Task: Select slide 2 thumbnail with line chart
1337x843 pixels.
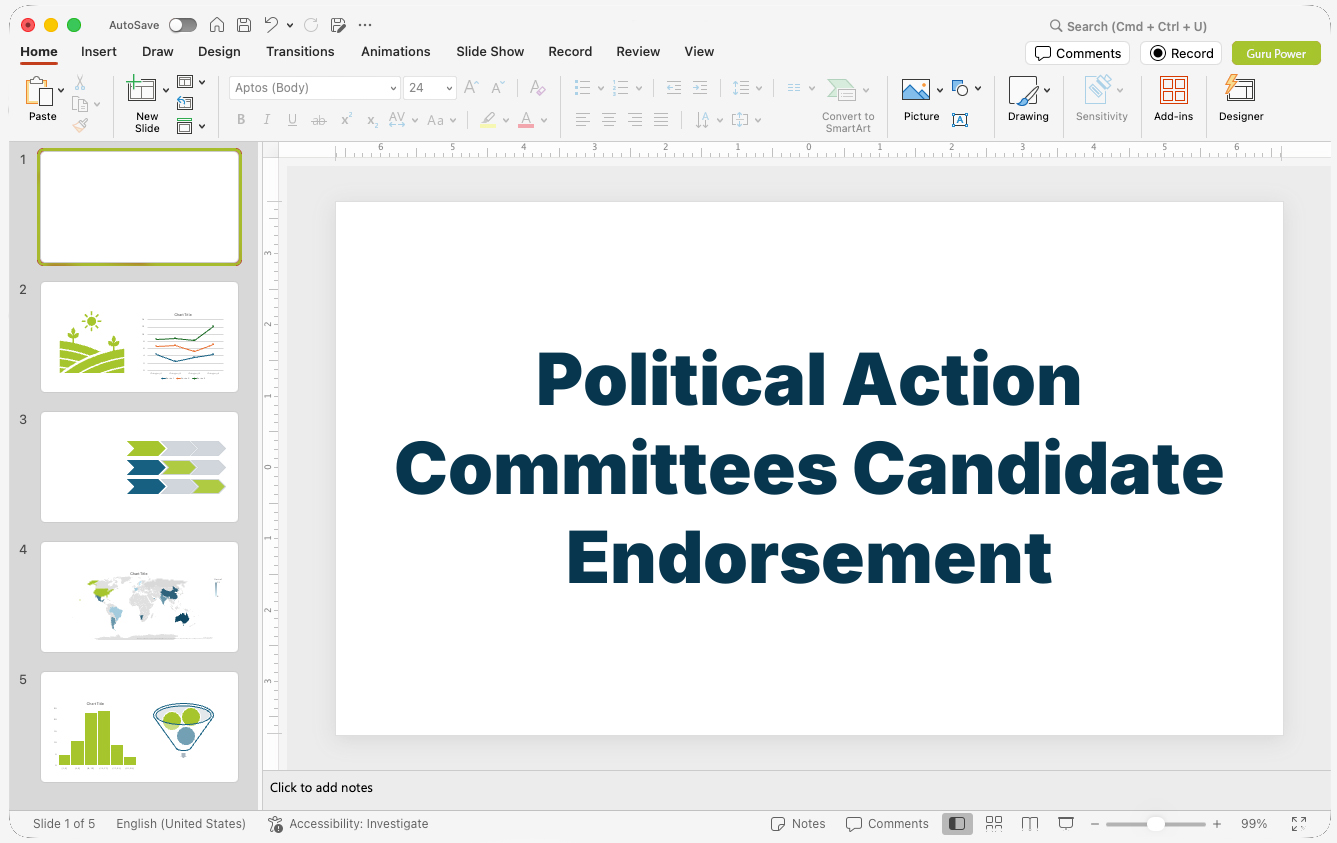Action: click(x=139, y=337)
